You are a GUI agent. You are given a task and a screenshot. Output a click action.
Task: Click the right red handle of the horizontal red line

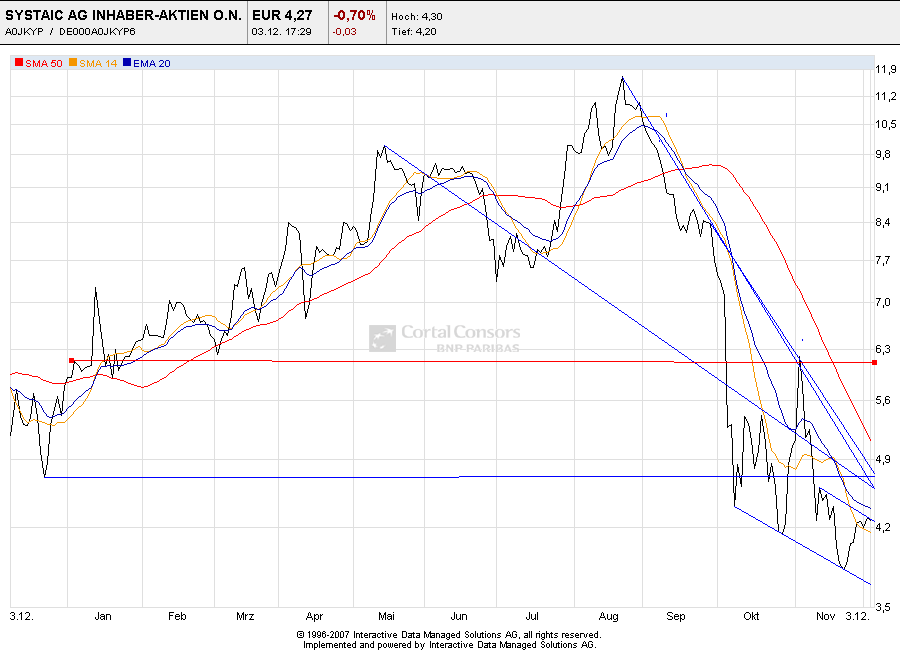click(874, 362)
